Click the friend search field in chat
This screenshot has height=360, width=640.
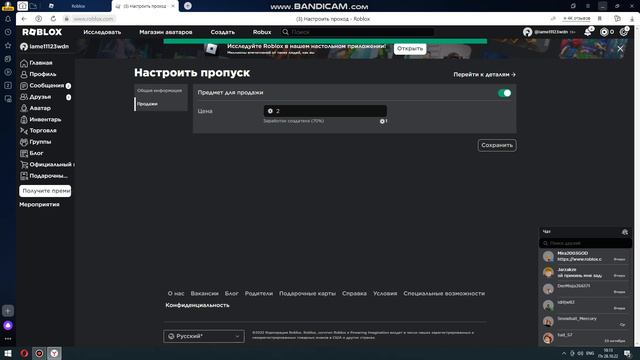[x=585, y=243]
